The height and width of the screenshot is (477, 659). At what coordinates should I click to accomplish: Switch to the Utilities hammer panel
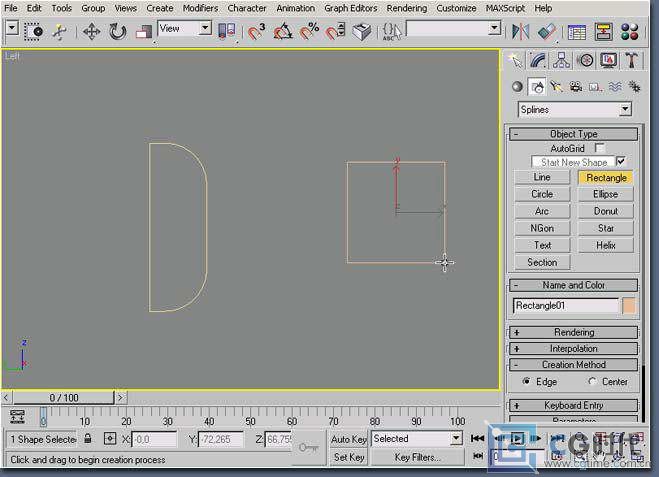(x=631, y=61)
